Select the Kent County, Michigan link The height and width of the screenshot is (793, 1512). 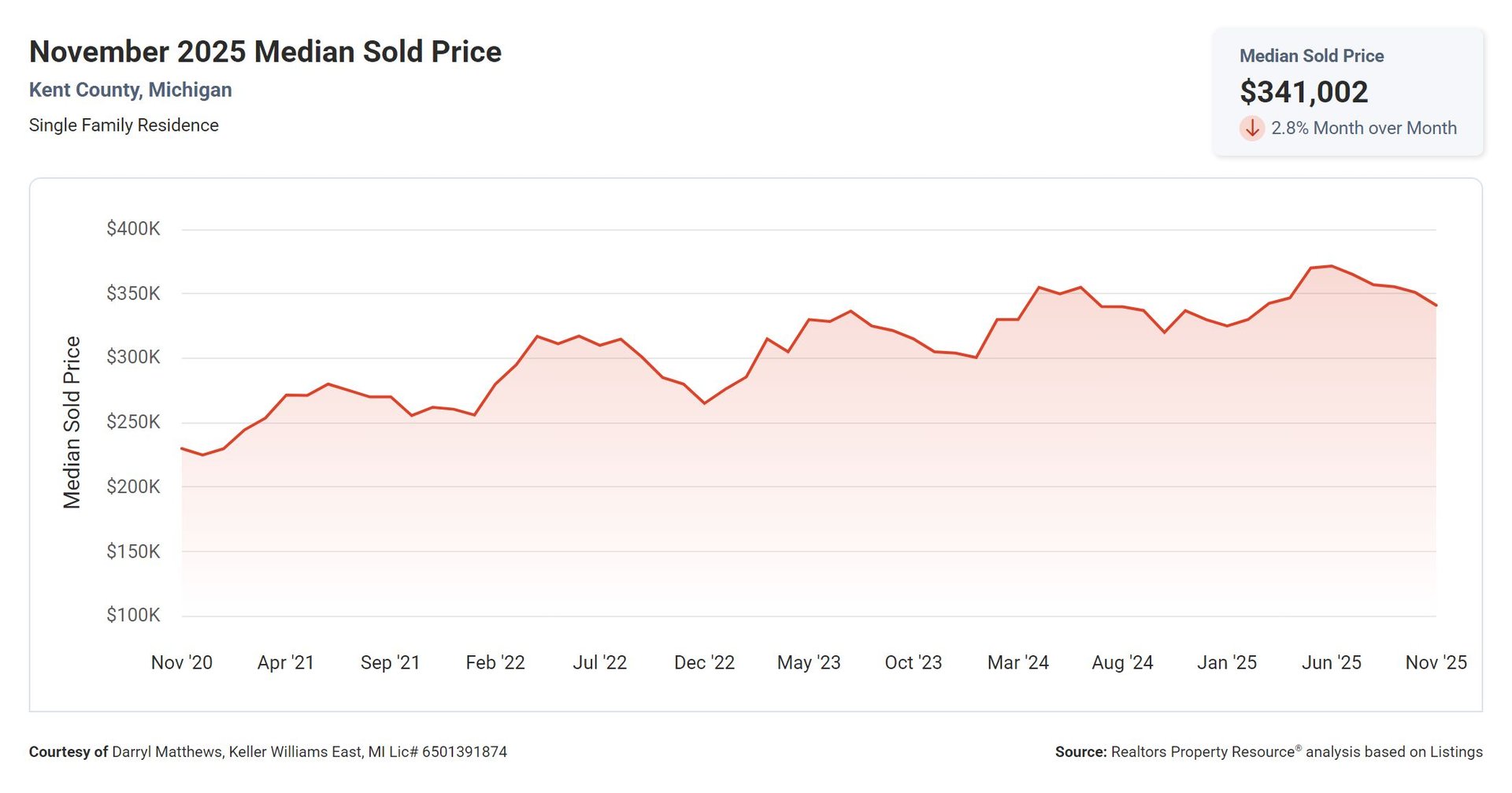click(x=131, y=90)
